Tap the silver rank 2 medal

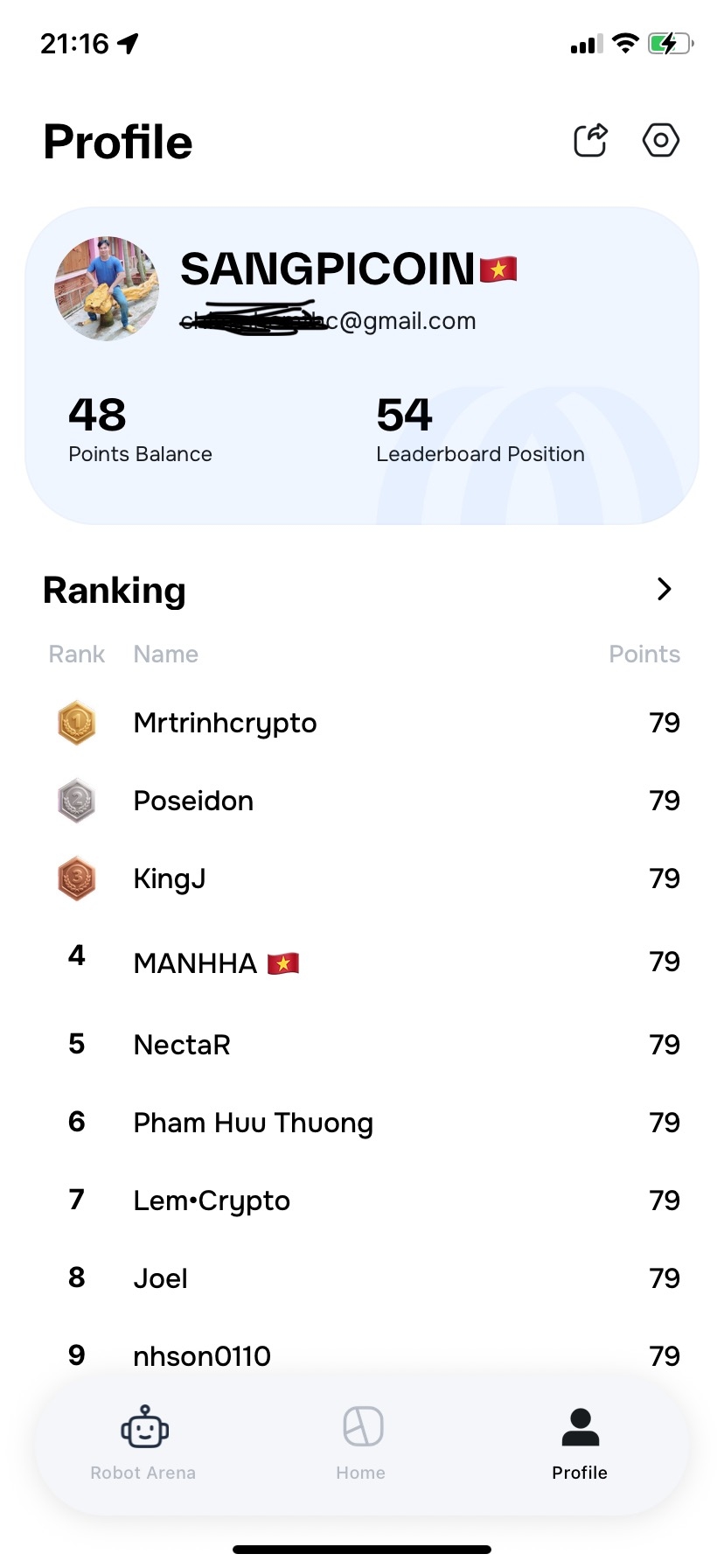point(77,801)
